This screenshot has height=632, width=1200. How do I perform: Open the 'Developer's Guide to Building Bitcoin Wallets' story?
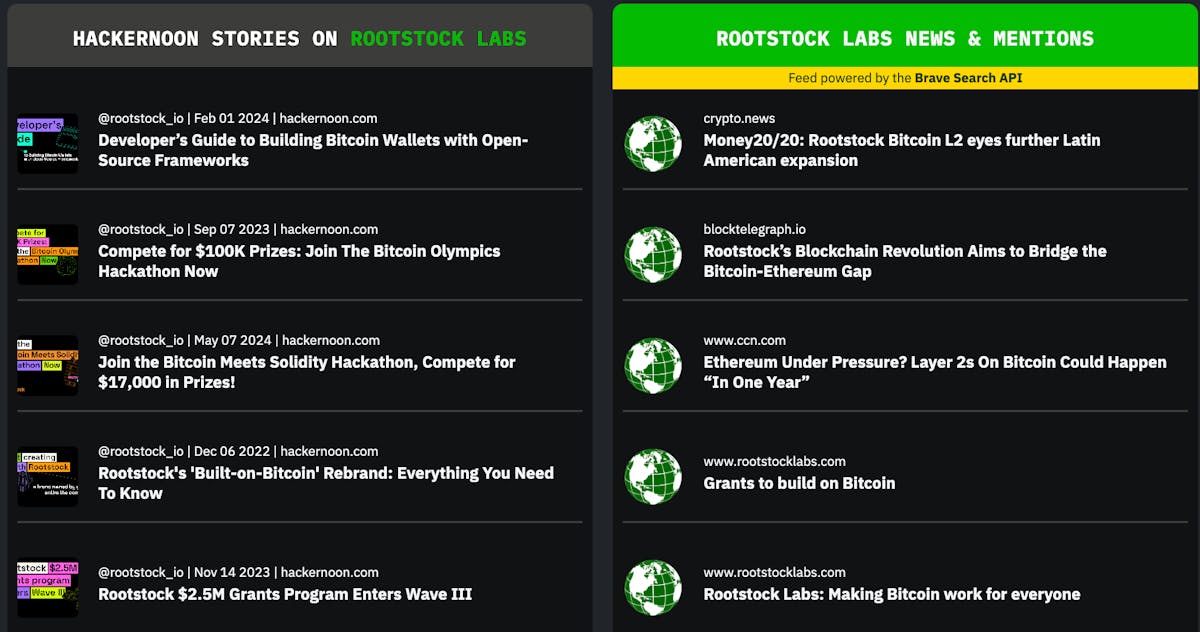[313, 151]
